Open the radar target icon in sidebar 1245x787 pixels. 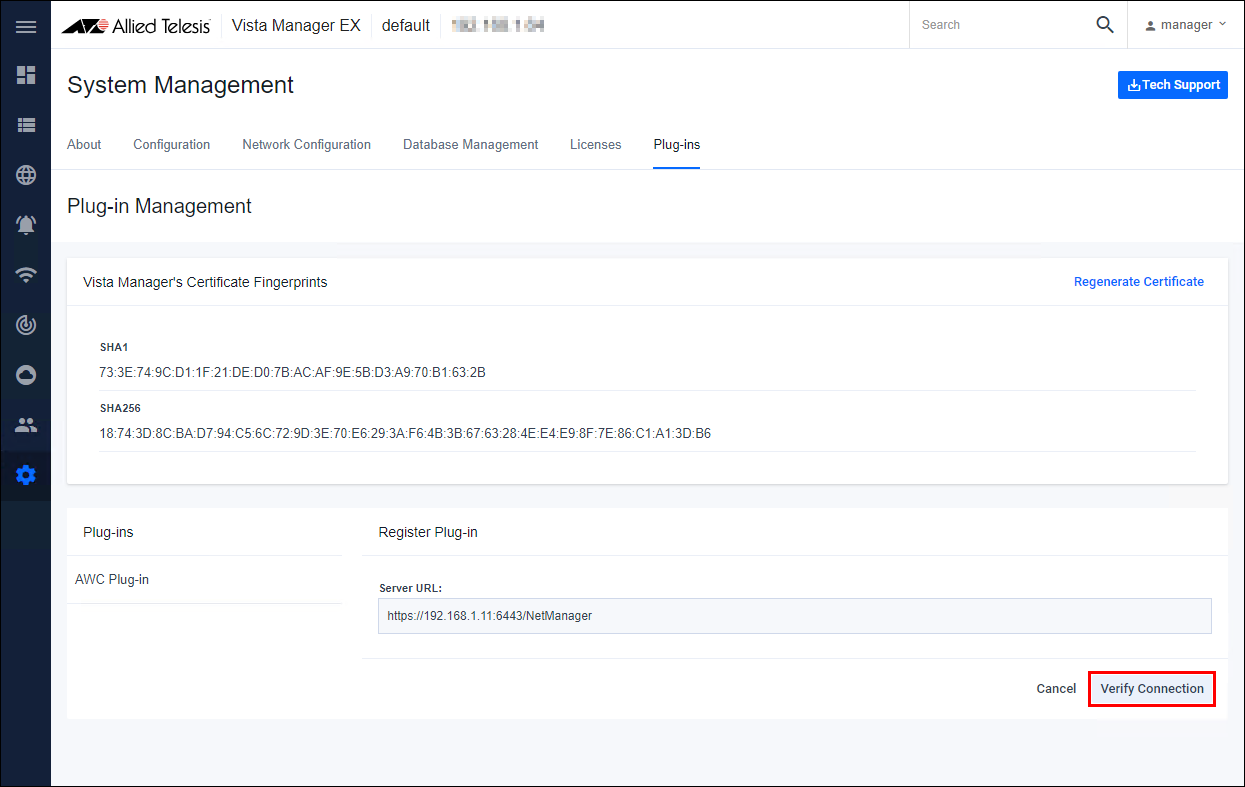coord(26,325)
